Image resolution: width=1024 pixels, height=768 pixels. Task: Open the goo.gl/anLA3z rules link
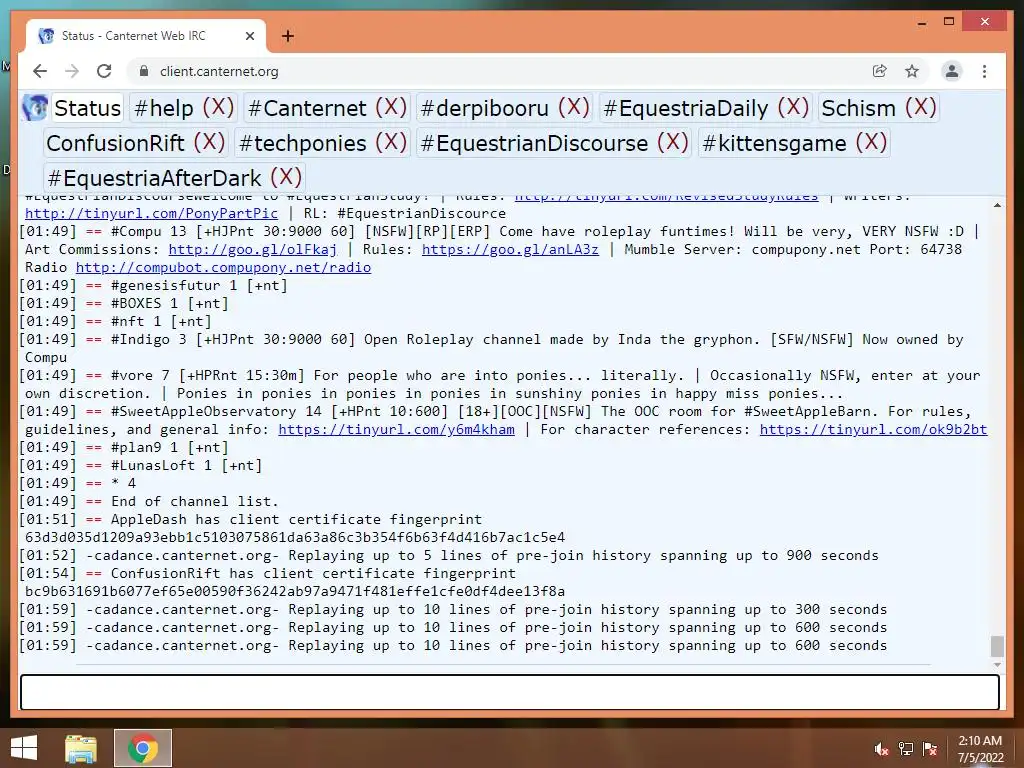(x=510, y=249)
